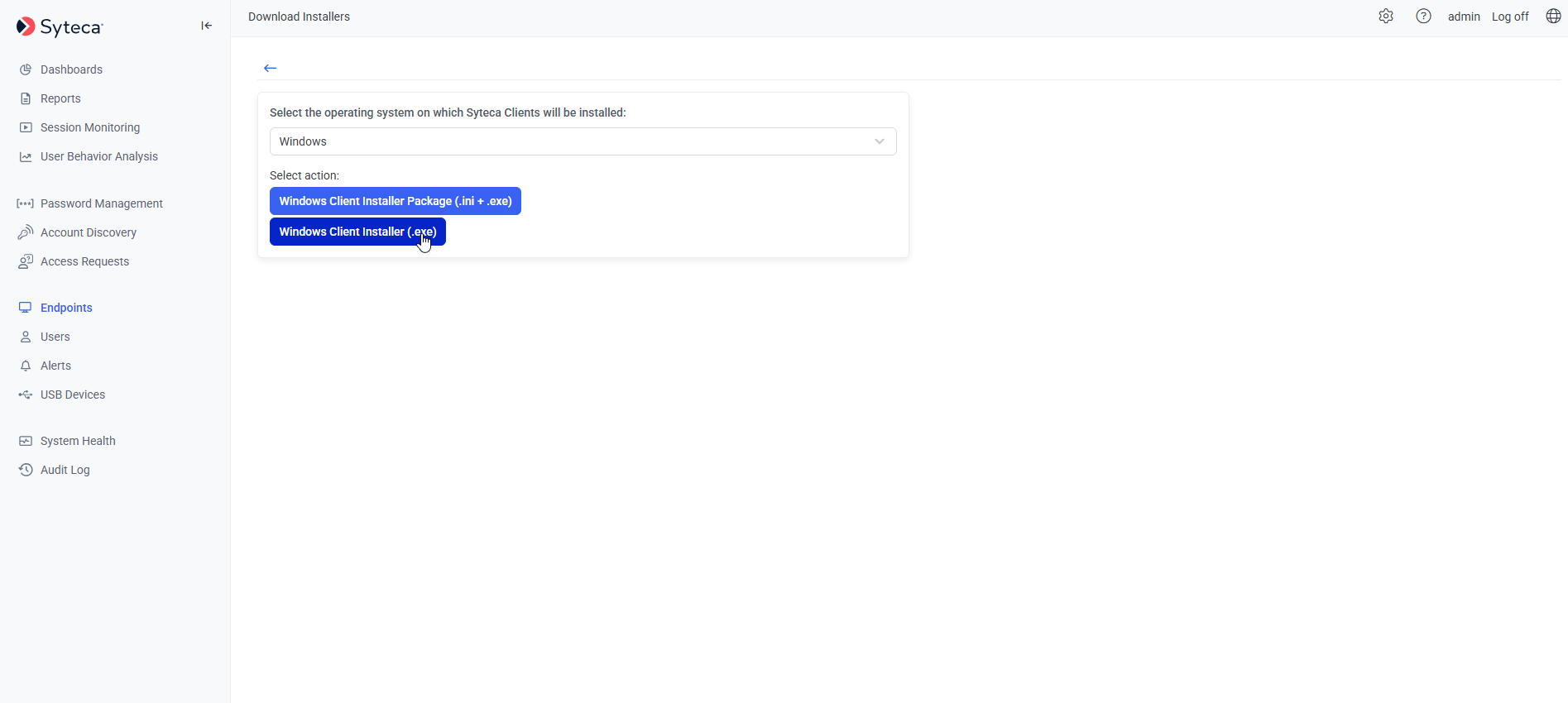Click the 'Select action:' label
Image resolution: width=1568 pixels, height=703 pixels.
(304, 175)
